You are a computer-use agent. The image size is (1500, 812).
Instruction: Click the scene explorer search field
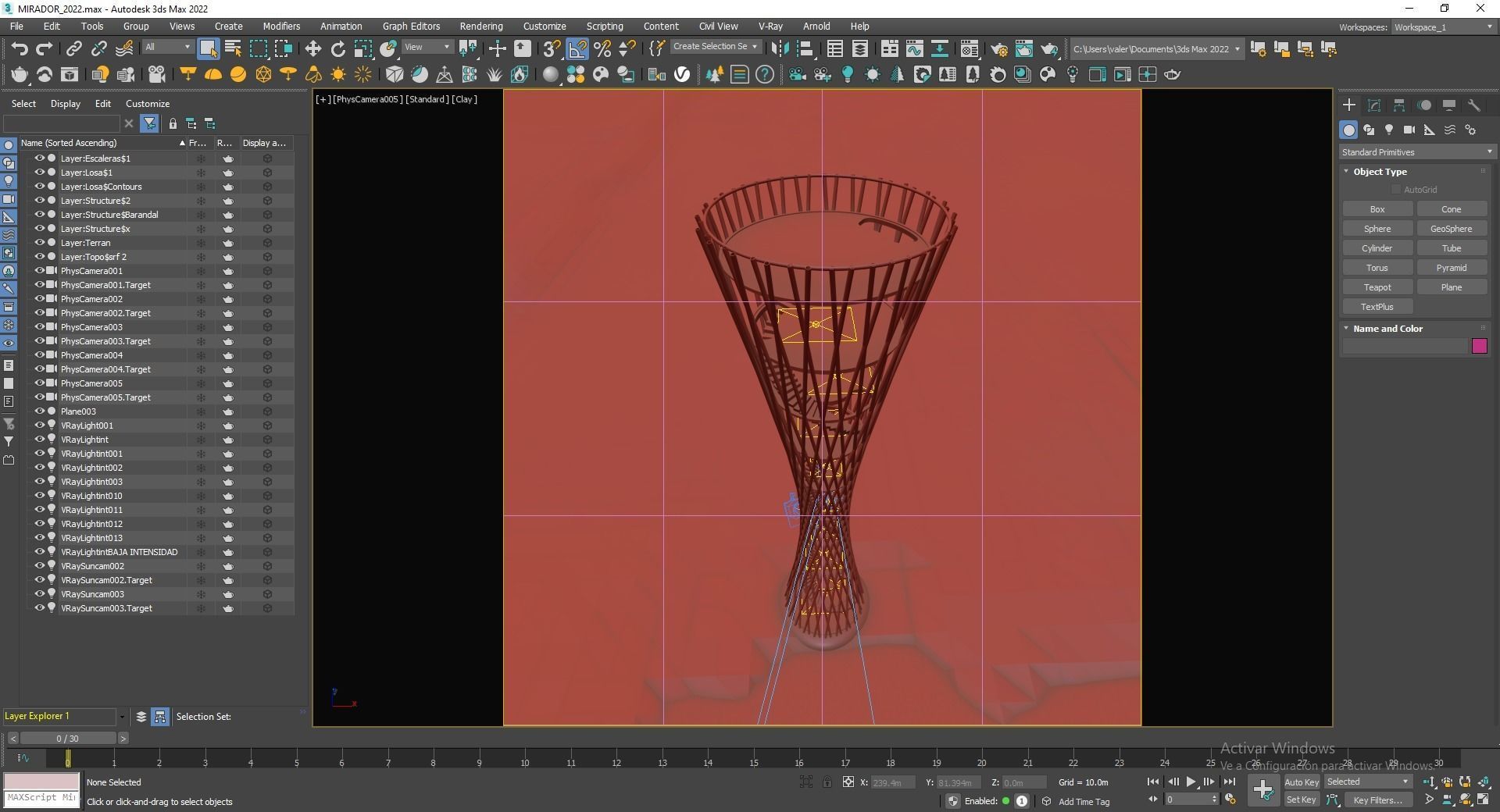62,123
